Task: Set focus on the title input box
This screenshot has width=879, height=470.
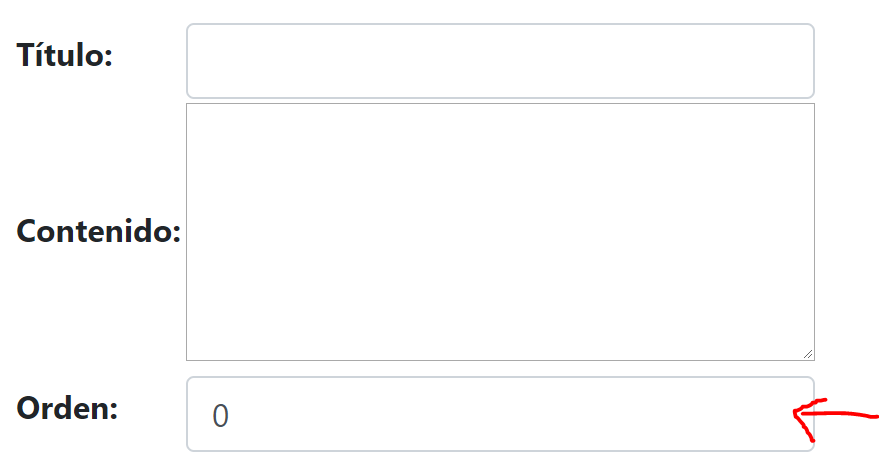Action: point(500,61)
